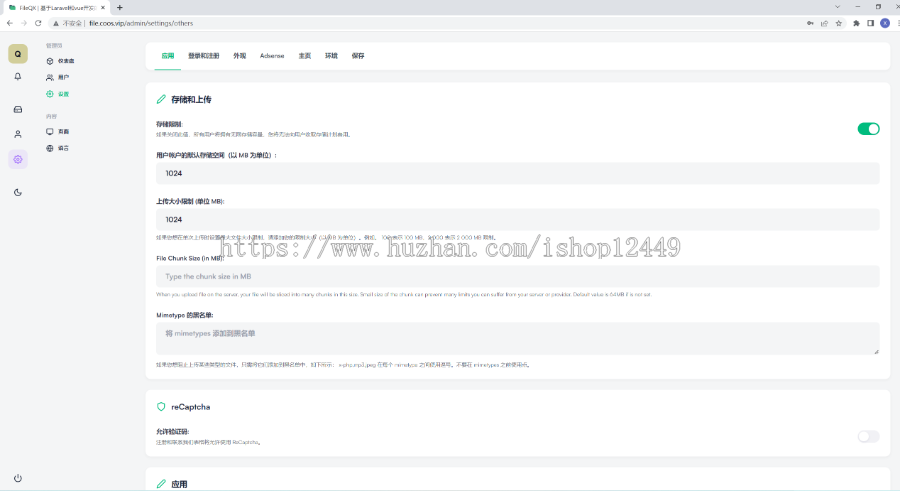This screenshot has width=900, height=491.
Task: Open the tab search chevron in title bar
Action: [837, 7]
